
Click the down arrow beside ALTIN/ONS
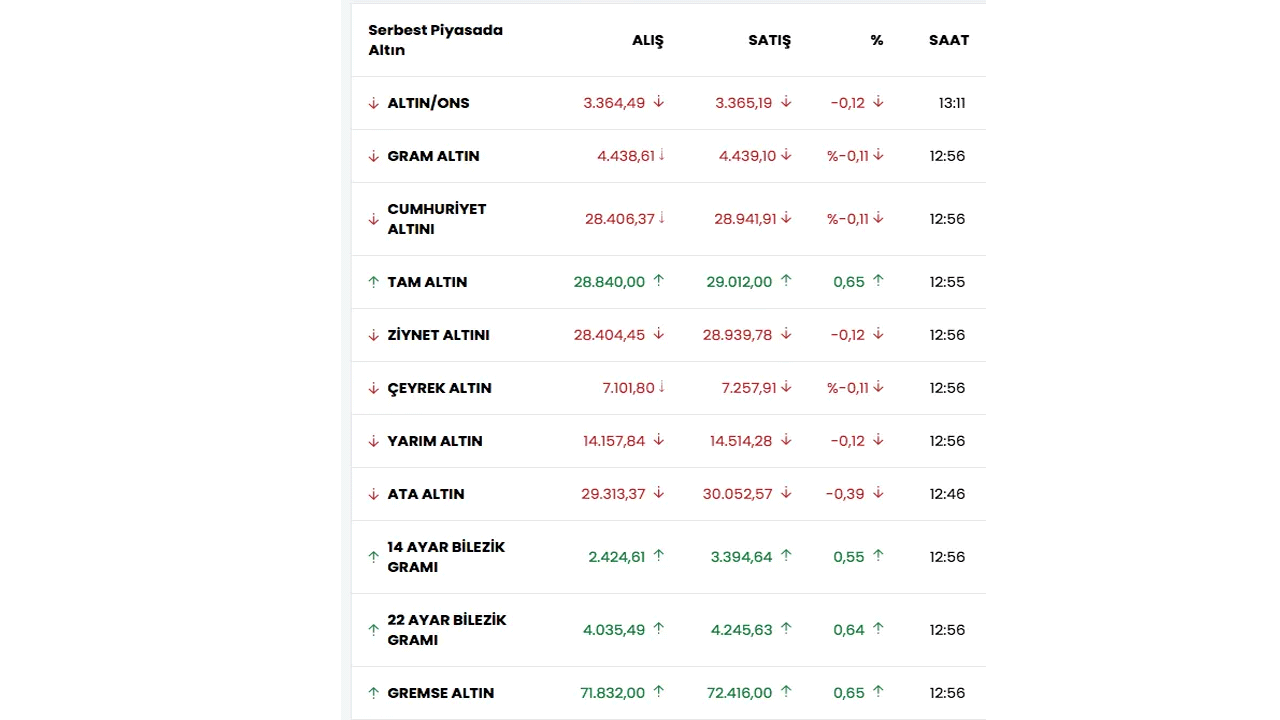click(374, 103)
